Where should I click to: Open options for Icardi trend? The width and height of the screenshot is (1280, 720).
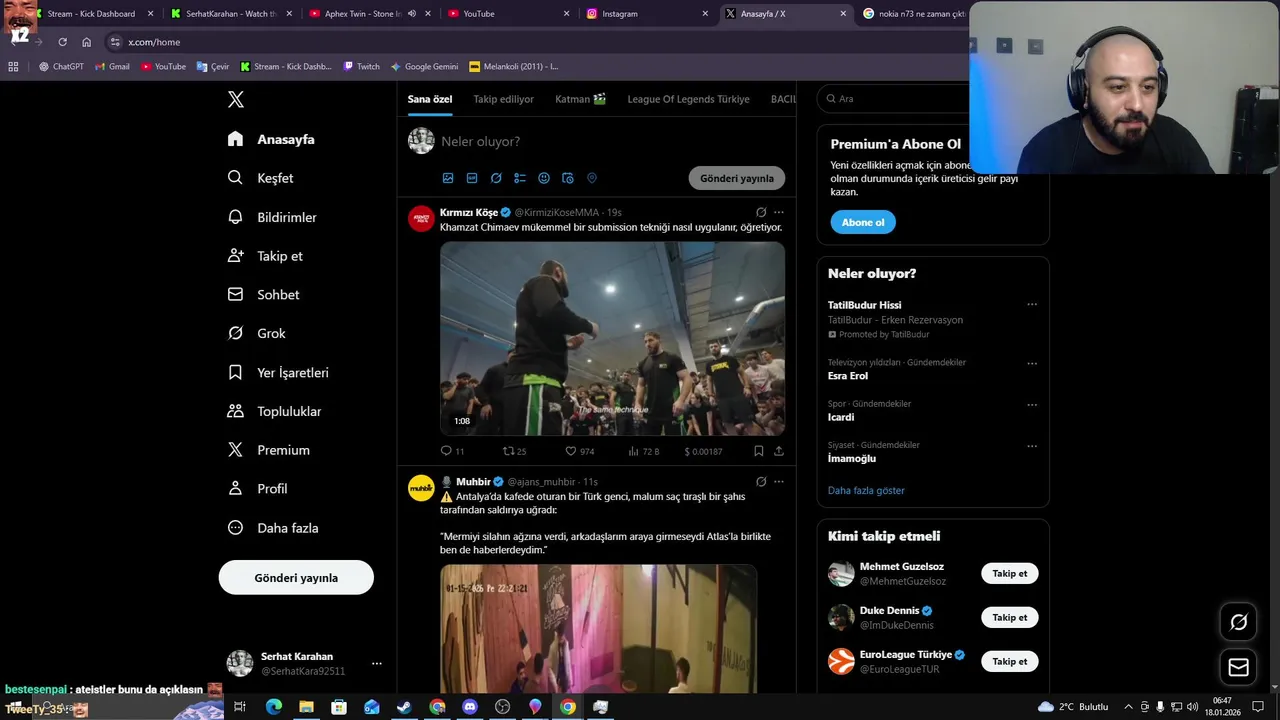click(x=1032, y=405)
